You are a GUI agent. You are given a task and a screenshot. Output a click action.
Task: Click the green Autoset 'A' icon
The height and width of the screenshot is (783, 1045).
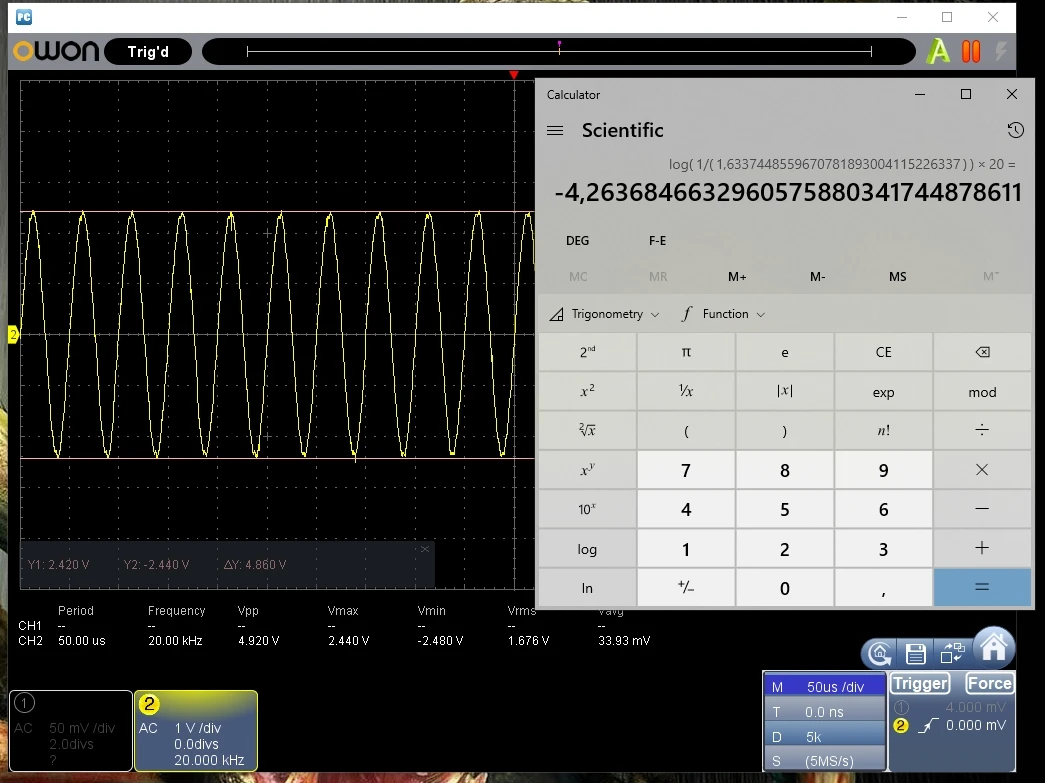(938, 52)
